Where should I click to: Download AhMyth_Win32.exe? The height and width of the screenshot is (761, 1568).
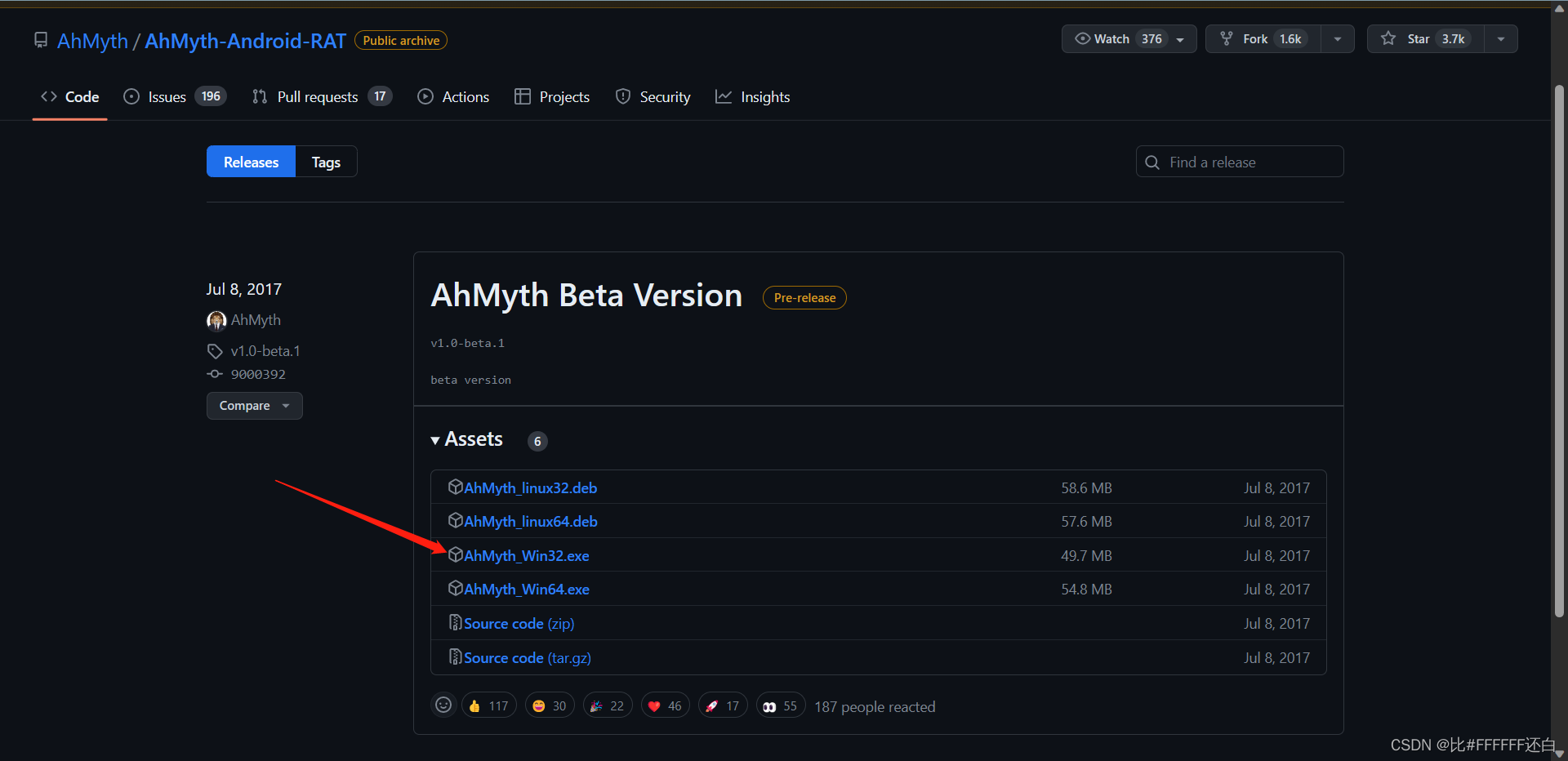[x=527, y=556]
